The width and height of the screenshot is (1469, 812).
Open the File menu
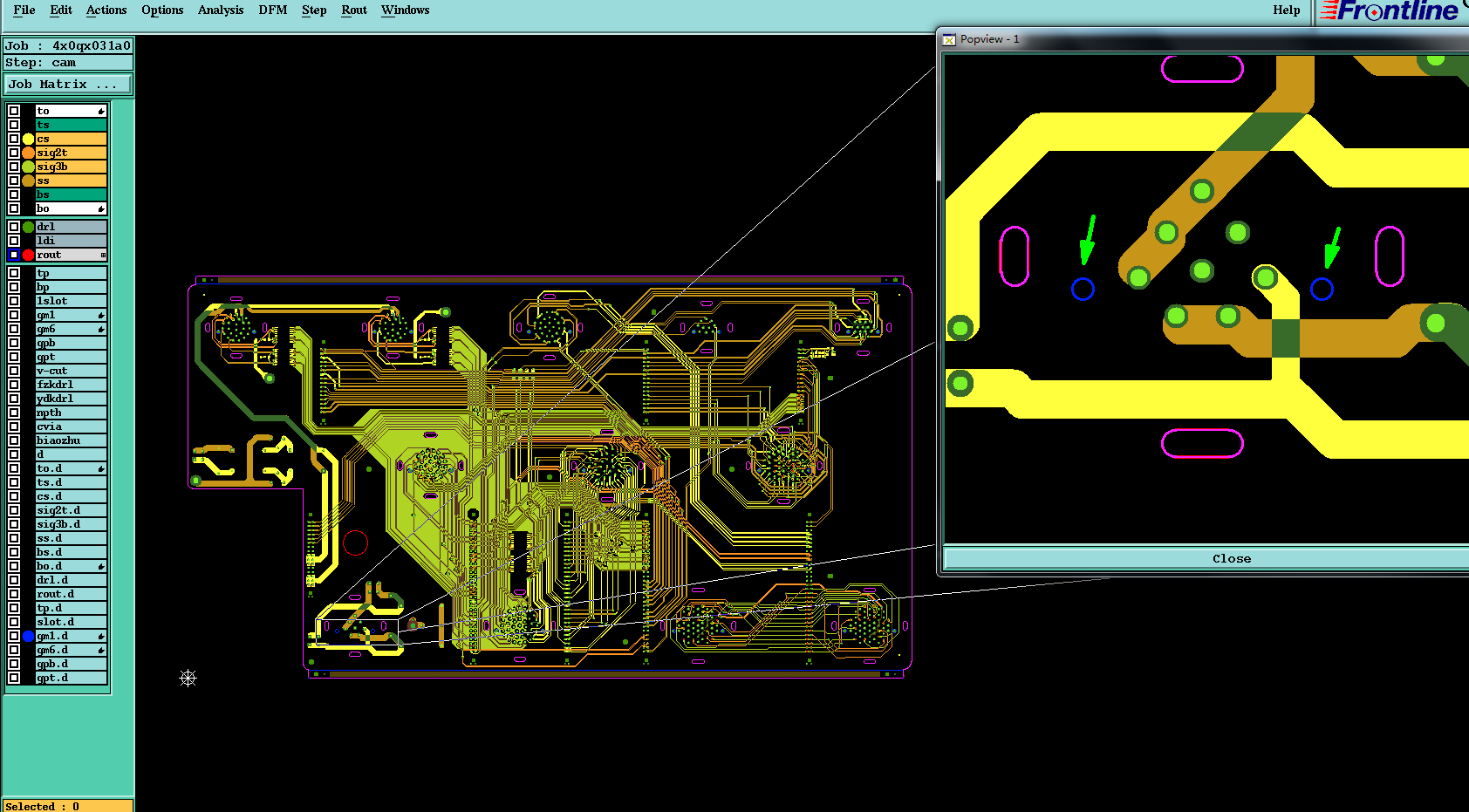coord(24,10)
